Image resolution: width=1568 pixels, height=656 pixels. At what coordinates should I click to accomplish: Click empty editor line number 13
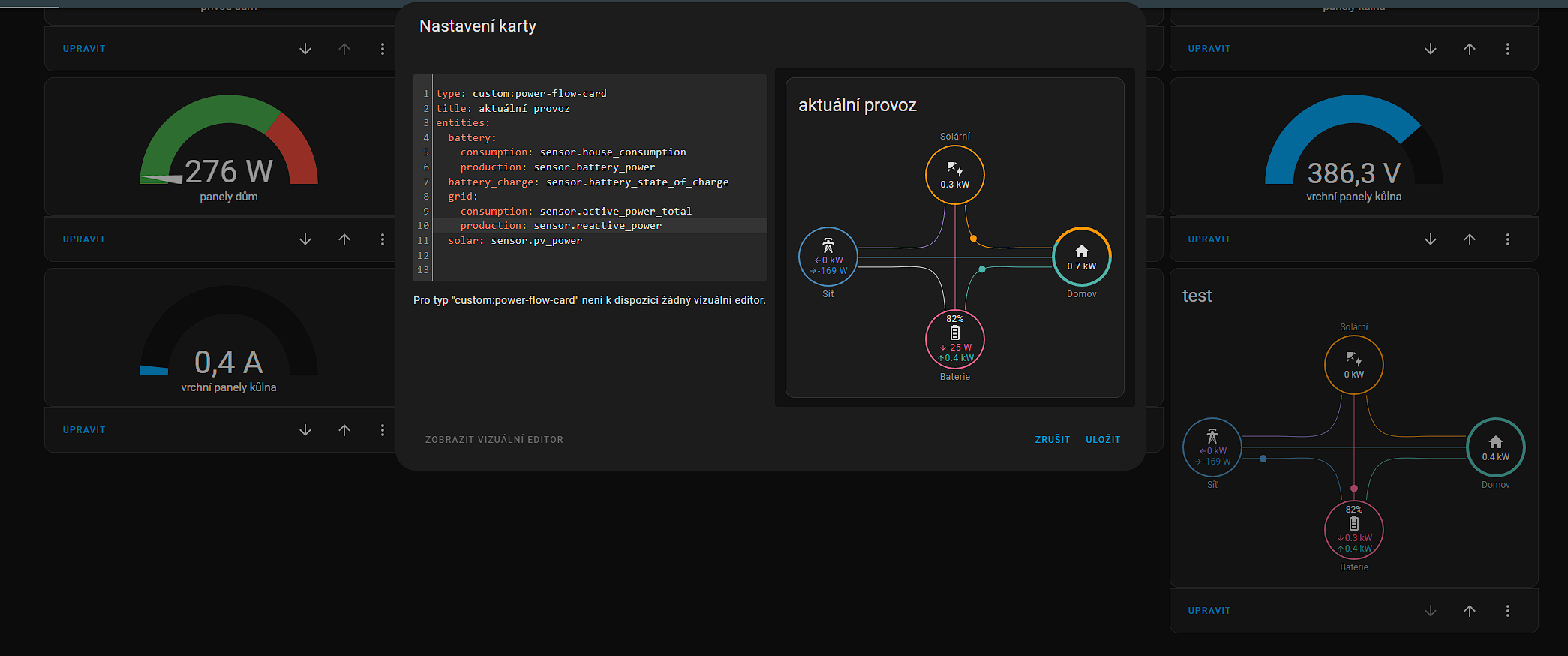(x=423, y=270)
